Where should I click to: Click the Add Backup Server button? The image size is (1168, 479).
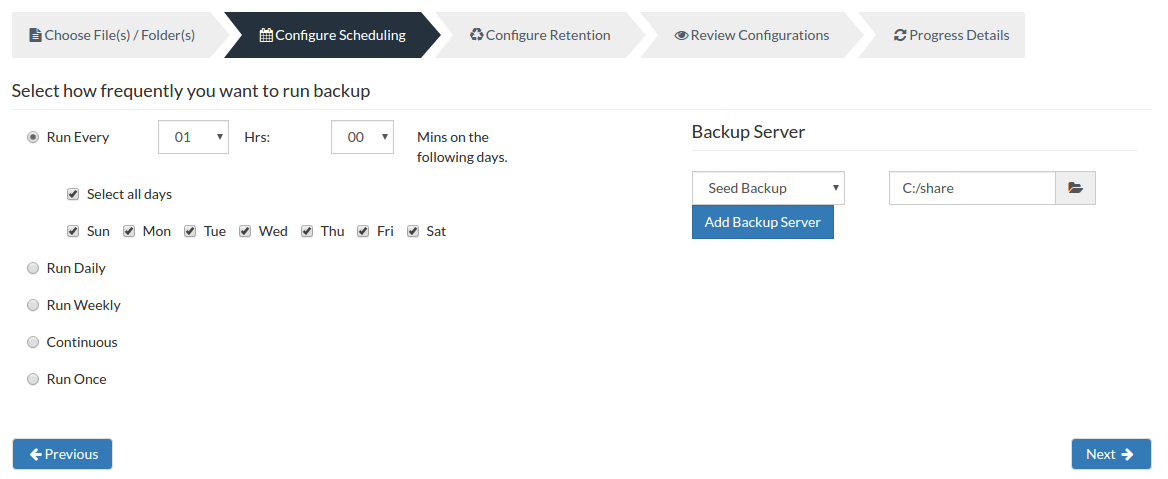(x=763, y=222)
